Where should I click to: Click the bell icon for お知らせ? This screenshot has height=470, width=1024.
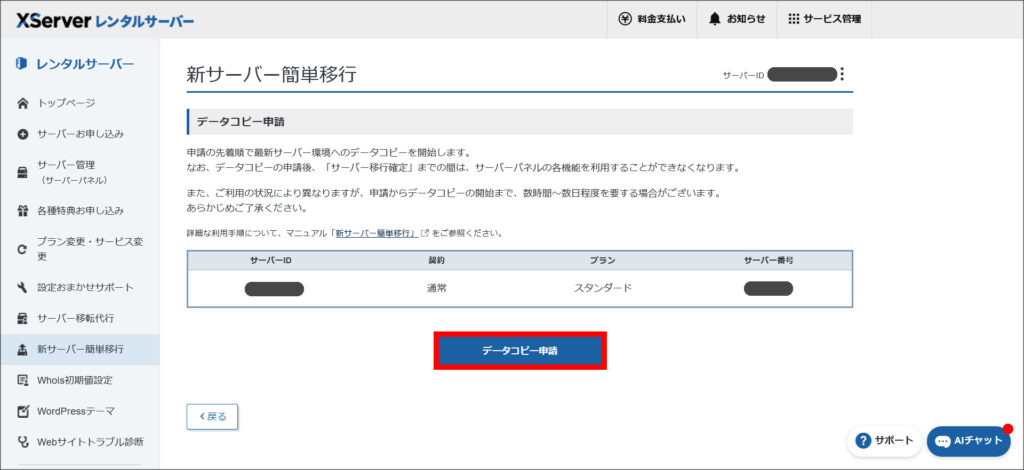tap(714, 19)
